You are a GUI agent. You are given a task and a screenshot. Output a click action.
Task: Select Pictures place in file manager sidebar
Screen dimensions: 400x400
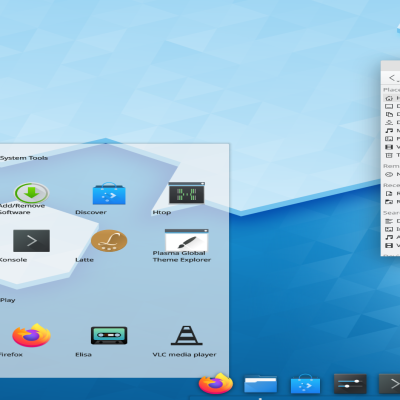[391, 139]
